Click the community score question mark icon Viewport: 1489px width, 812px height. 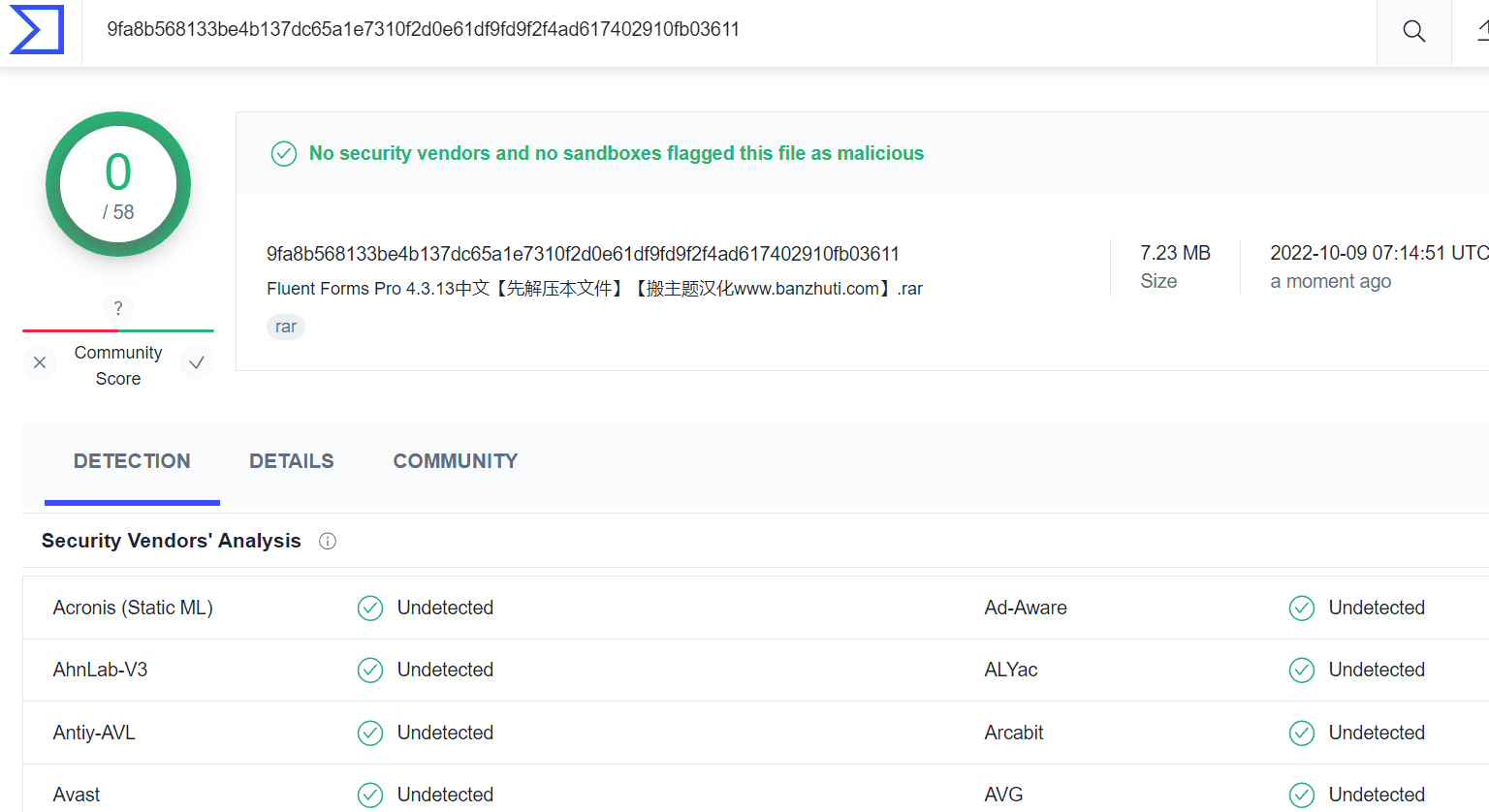pos(118,308)
